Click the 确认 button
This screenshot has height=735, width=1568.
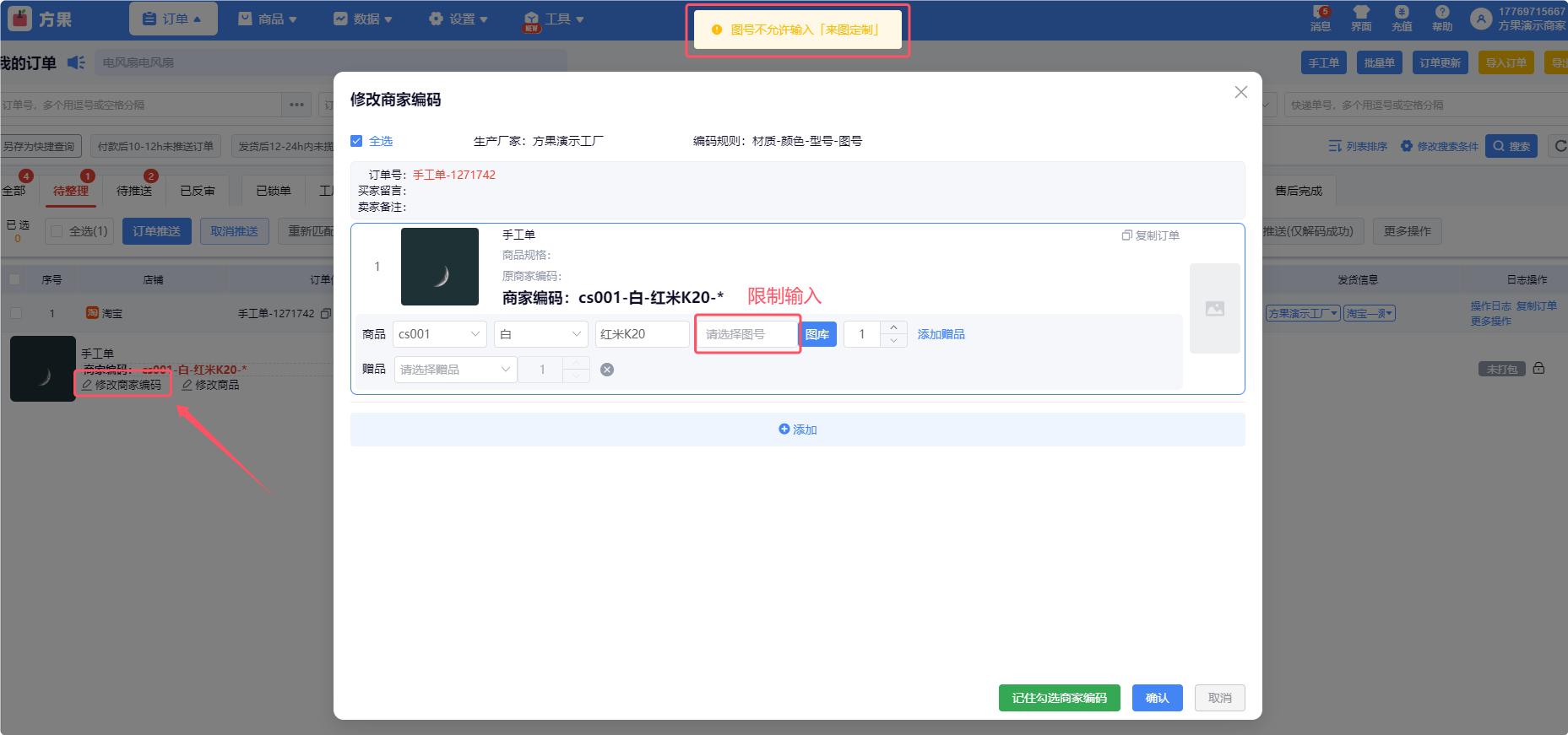[x=1158, y=698]
